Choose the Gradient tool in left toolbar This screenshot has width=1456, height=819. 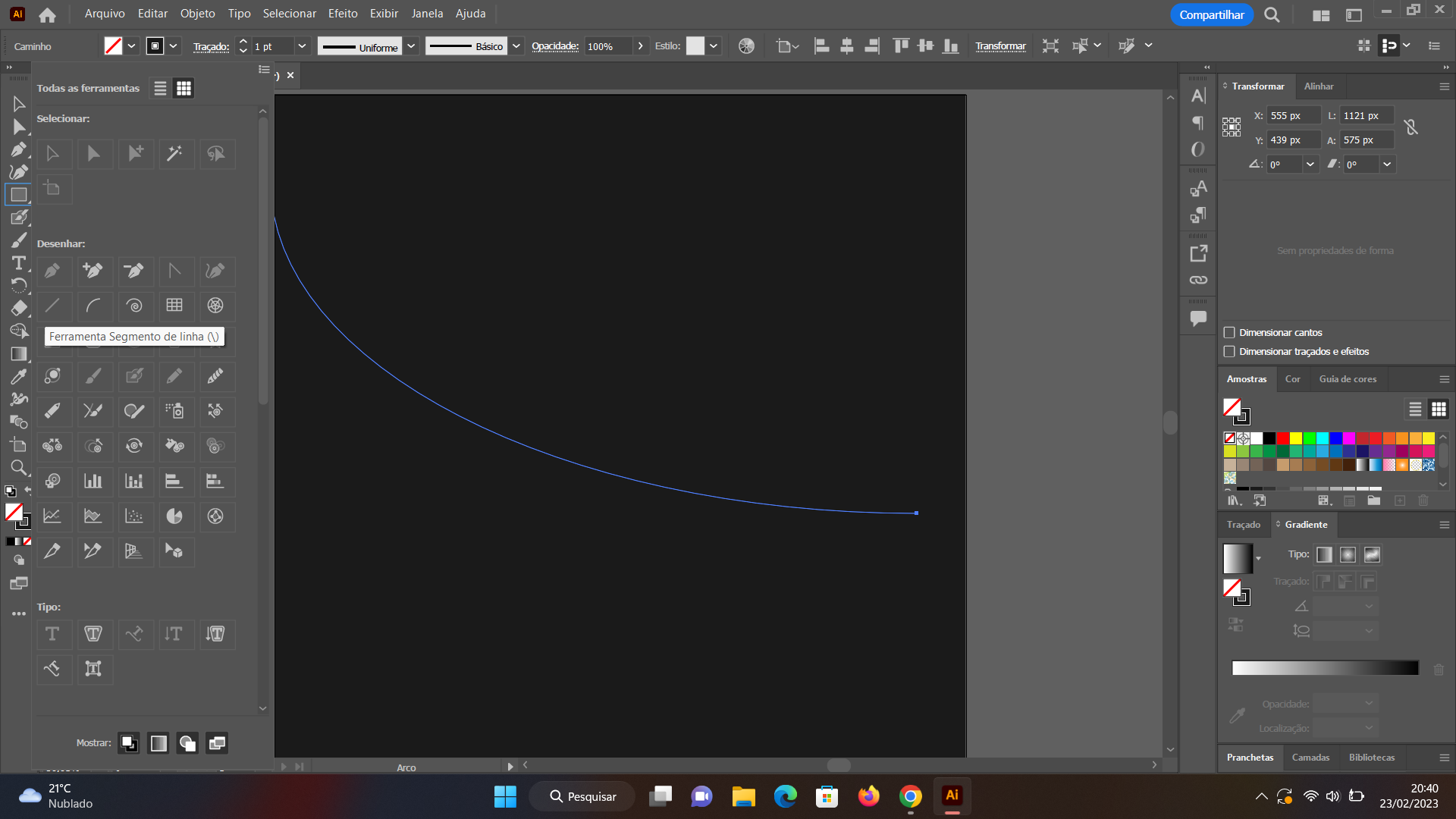tap(19, 354)
